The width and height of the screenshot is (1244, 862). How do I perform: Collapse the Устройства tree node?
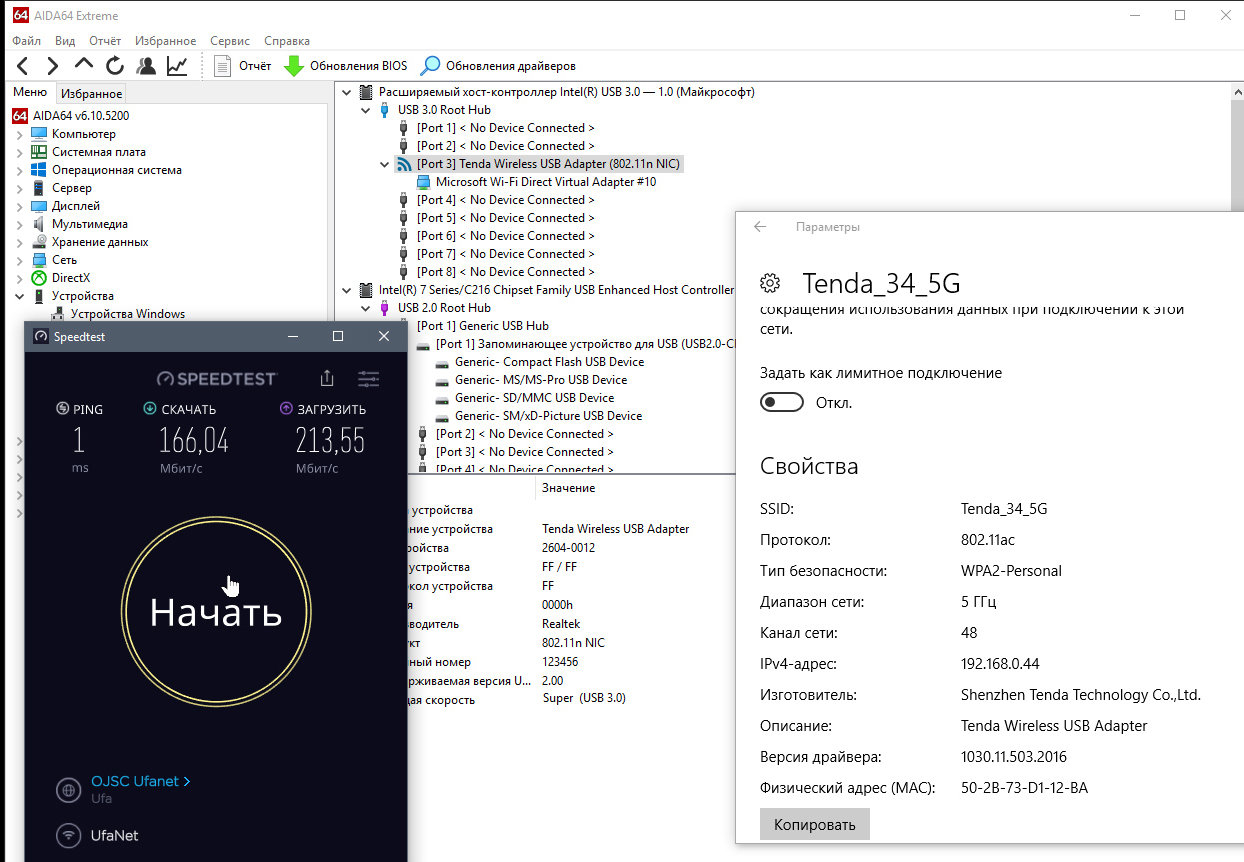click(x=19, y=296)
